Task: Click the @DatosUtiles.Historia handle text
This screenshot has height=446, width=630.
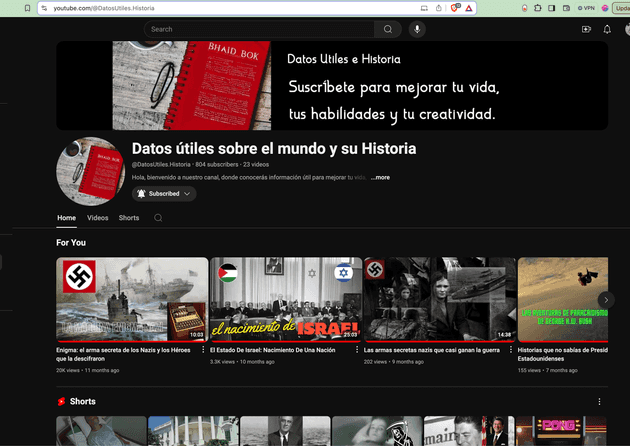Action: pyautogui.click(x=161, y=164)
